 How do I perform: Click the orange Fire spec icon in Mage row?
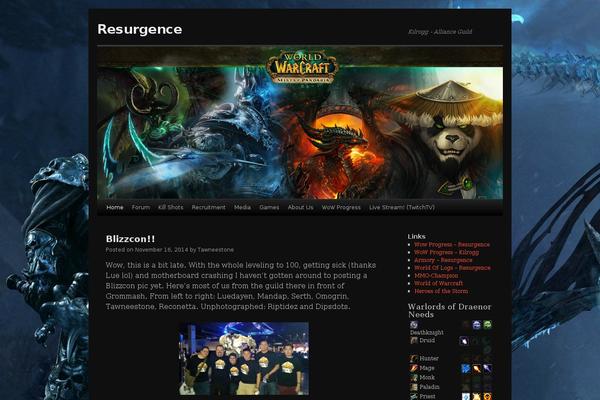[x=477, y=368]
